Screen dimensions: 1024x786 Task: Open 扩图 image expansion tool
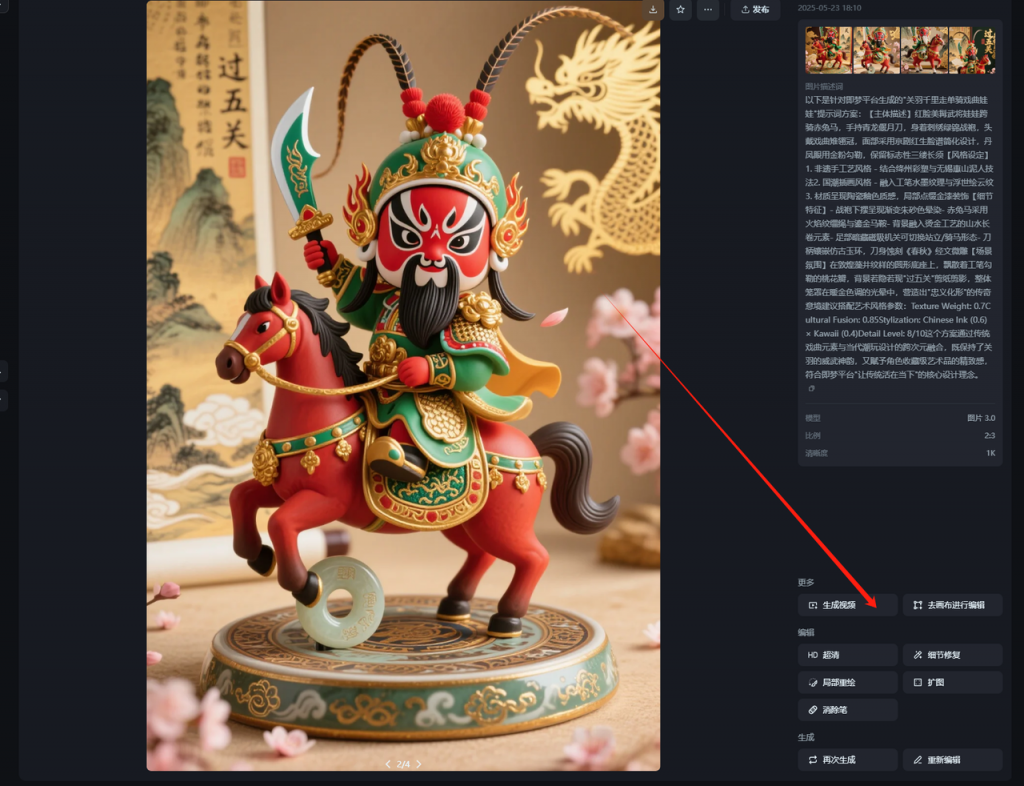[952, 682]
